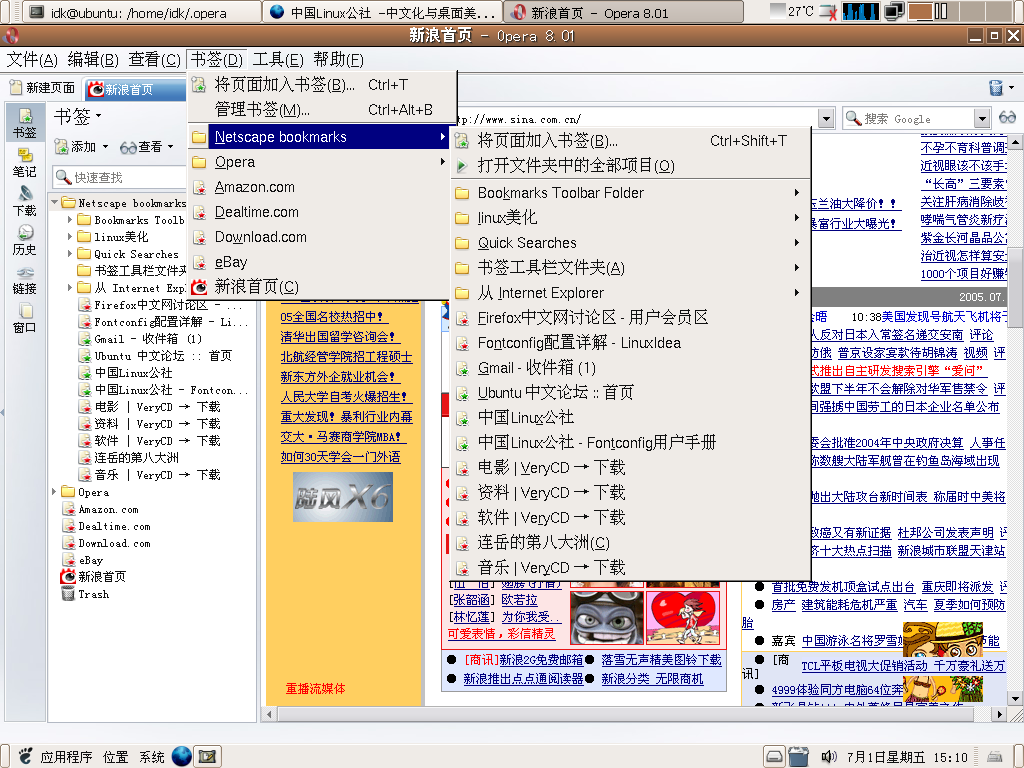The height and width of the screenshot is (768, 1024).
Task: Click the globe browser icon in bottom panel
Action: click(182, 756)
